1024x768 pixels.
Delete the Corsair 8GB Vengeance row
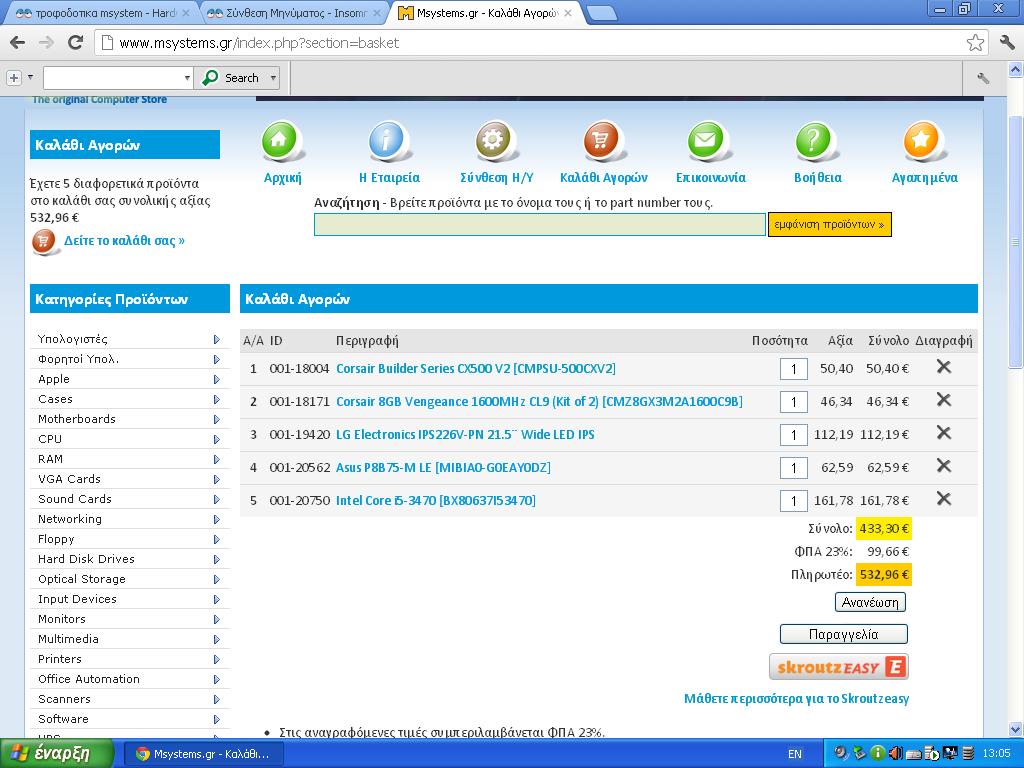tap(943, 400)
